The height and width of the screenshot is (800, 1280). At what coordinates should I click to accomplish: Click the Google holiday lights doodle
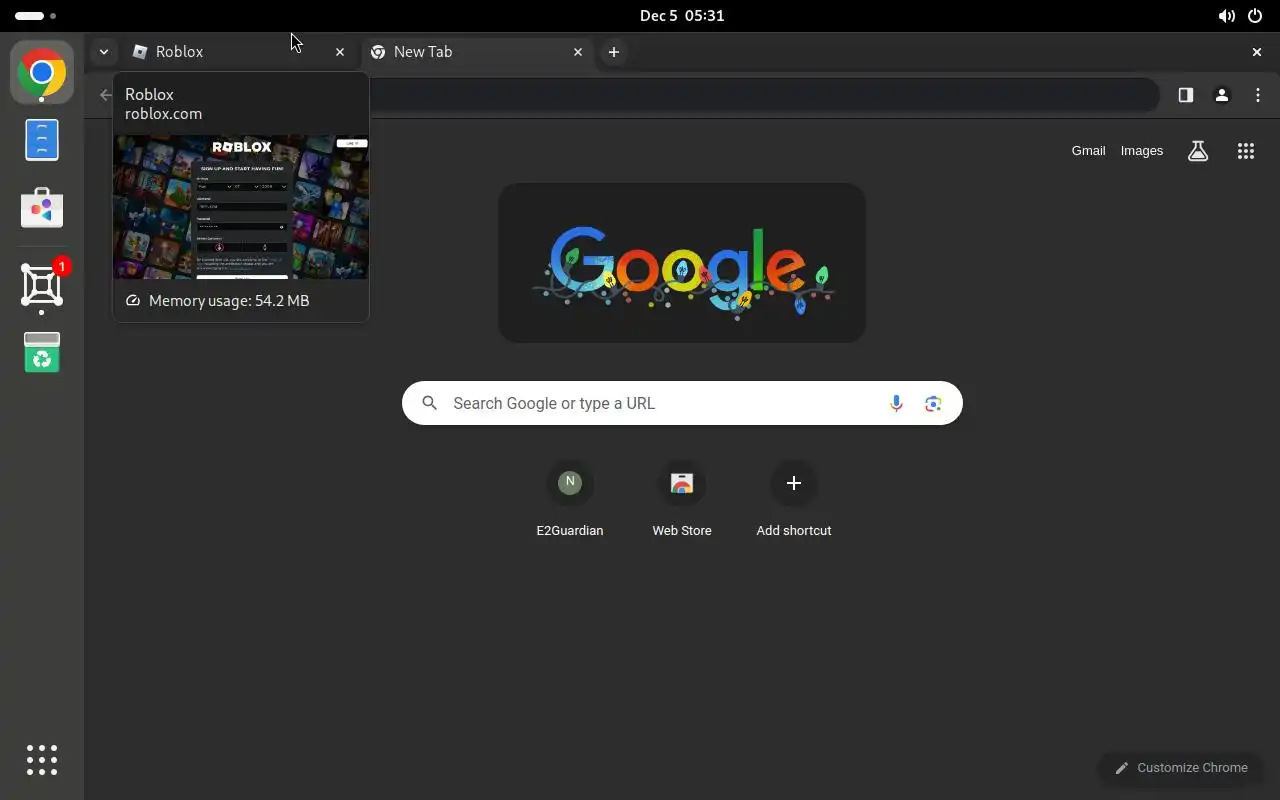click(x=682, y=263)
